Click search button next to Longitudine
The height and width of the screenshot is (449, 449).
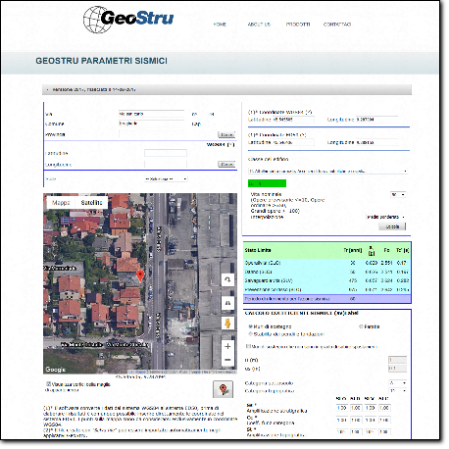(x=226, y=164)
